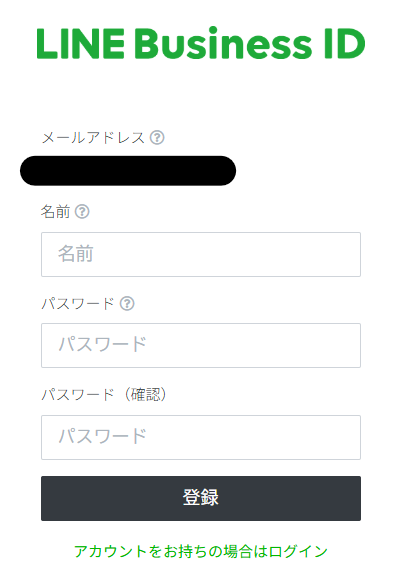Click the grey 名前 placeholder text

point(76,254)
